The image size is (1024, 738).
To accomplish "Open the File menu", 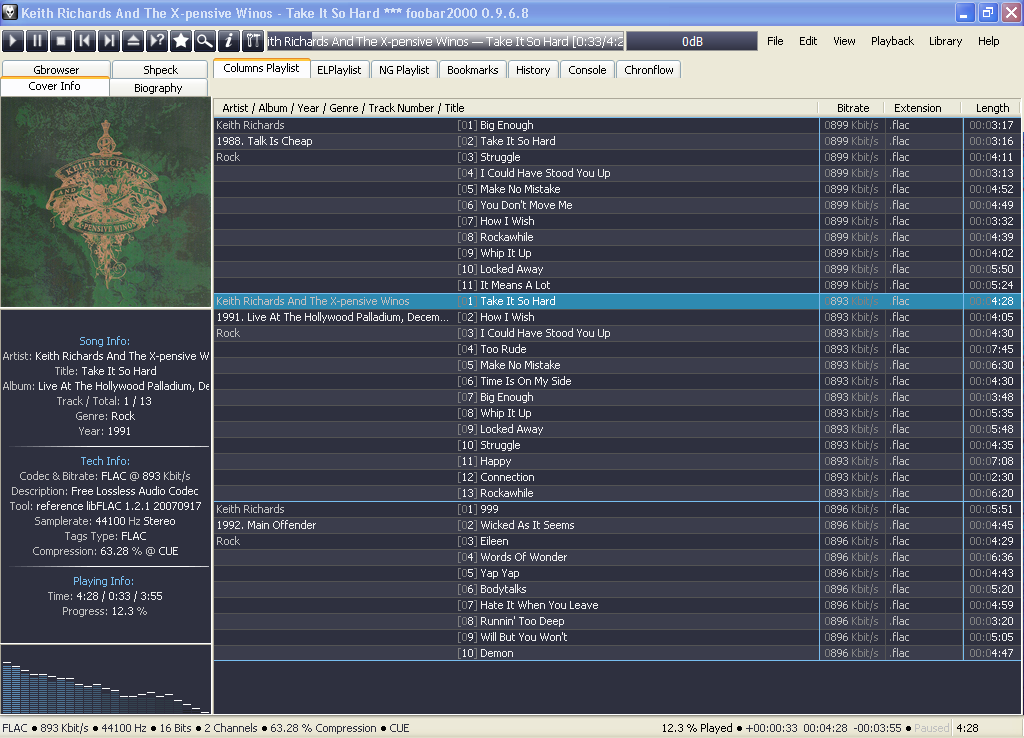I will 775,41.
